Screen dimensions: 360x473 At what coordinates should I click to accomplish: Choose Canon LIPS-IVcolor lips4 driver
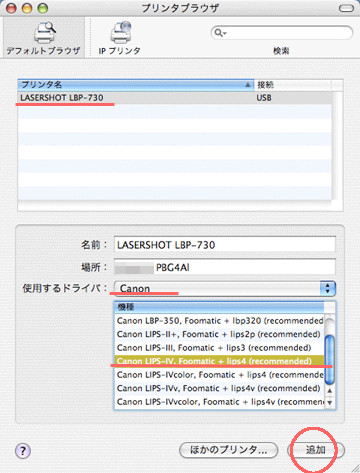pos(219,375)
